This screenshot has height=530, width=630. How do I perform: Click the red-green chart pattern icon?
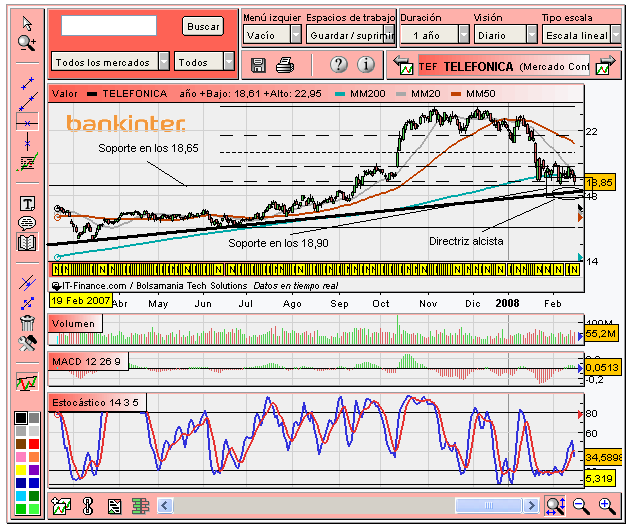click(x=27, y=382)
